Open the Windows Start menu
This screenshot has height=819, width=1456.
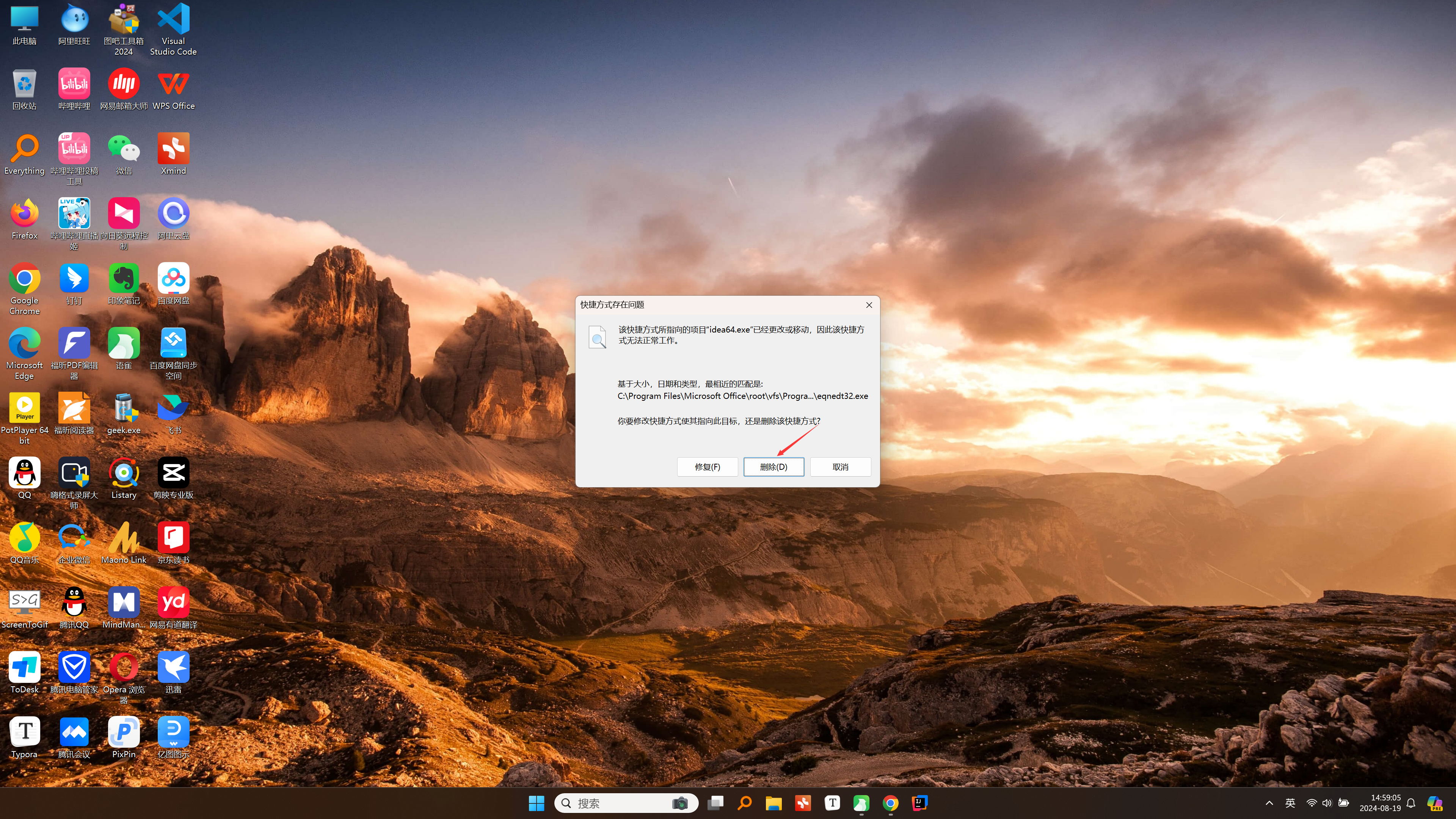[x=536, y=803]
